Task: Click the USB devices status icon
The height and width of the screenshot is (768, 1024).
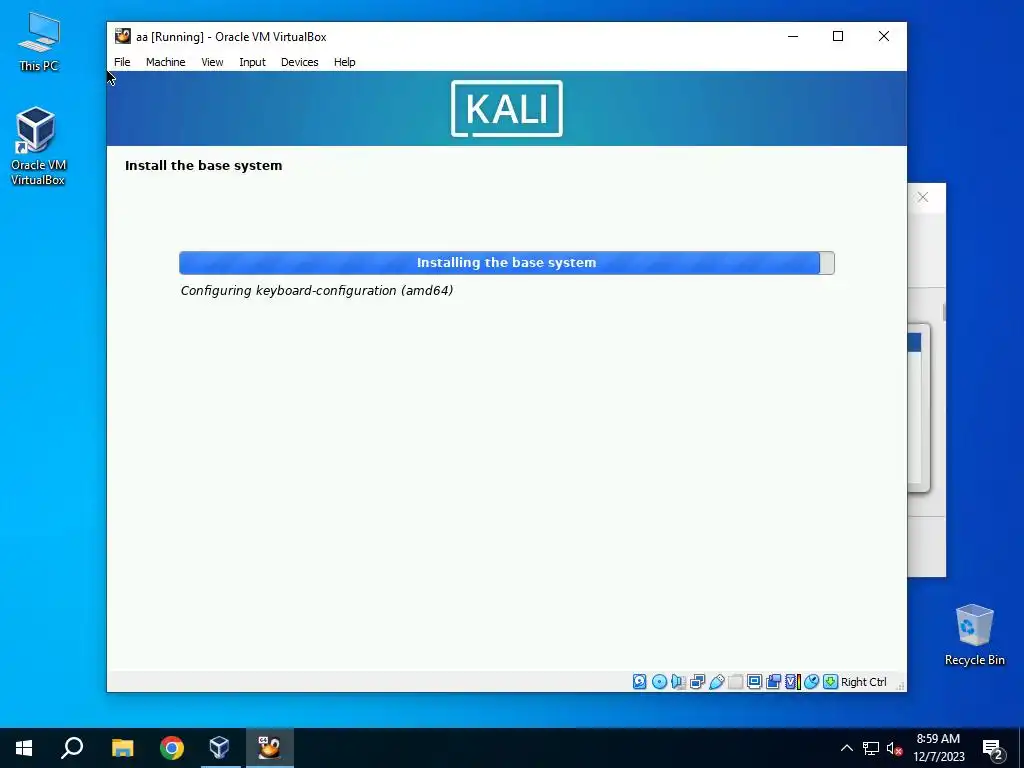Action: click(x=716, y=682)
